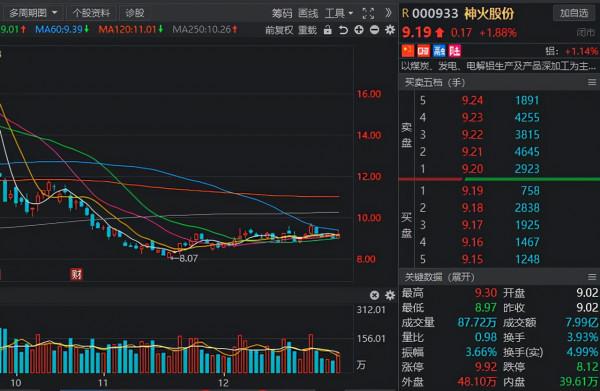Open the 关键数据 panel menu icon

(x=592, y=277)
